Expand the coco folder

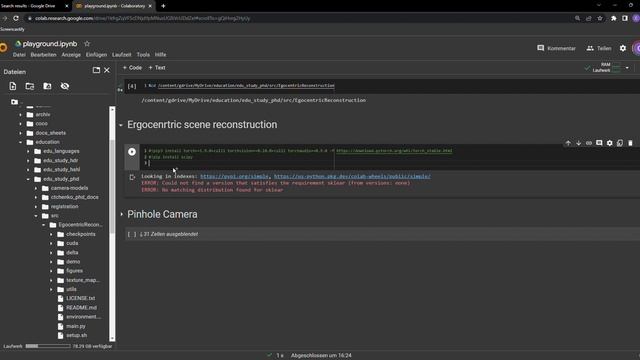coord(20,124)
